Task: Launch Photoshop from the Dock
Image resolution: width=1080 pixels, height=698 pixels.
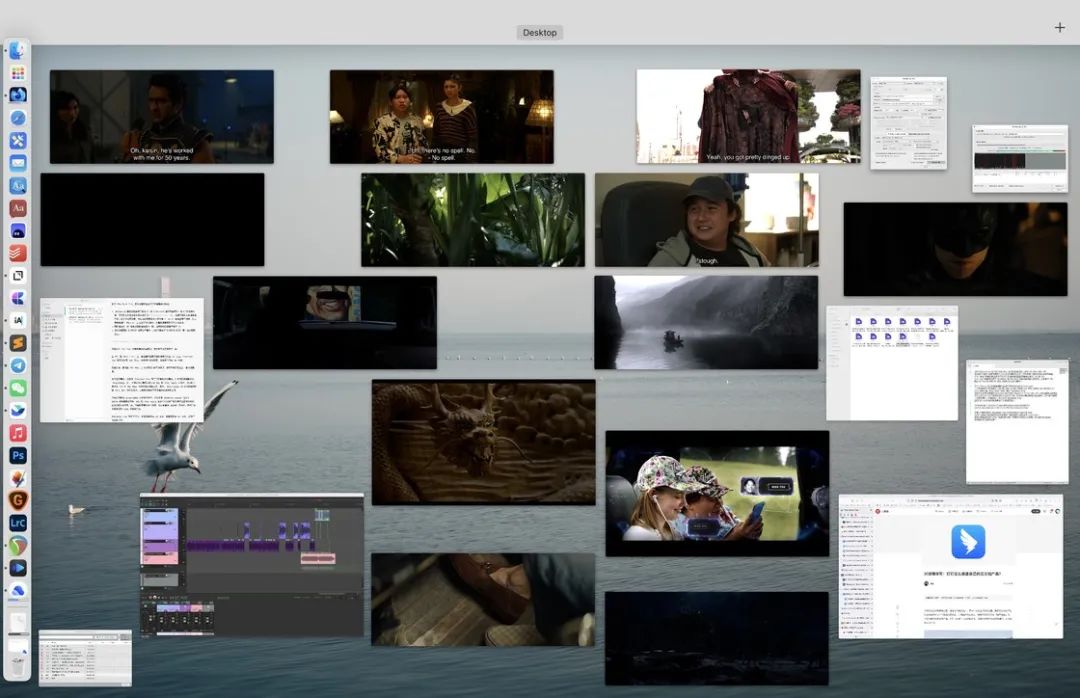Action: pyautogui.click(x=18, y=455)
